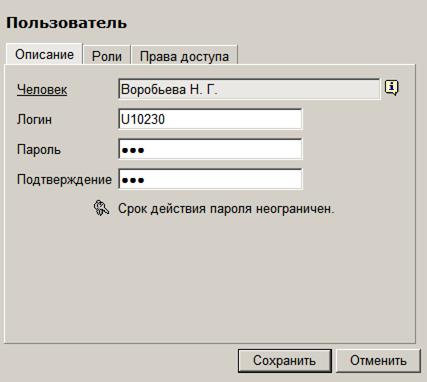Click the Отменить button

[x=378, y=360]
